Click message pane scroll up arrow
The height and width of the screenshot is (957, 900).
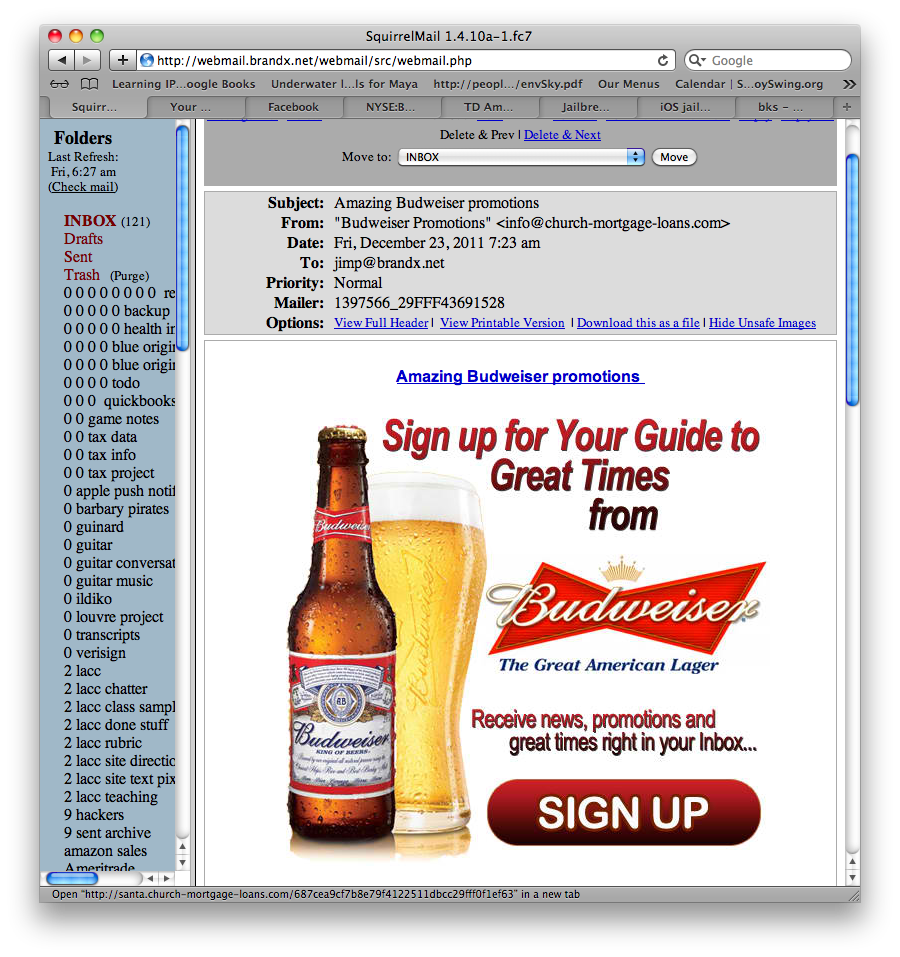click(x=852, y=862)
